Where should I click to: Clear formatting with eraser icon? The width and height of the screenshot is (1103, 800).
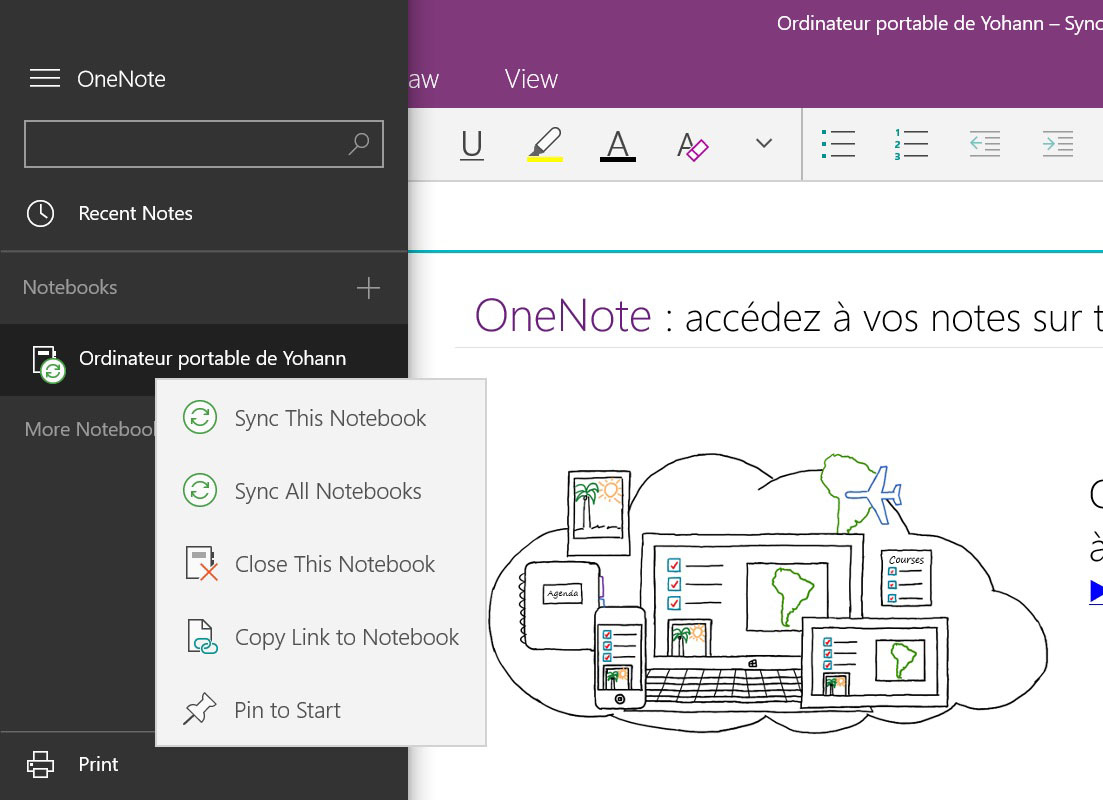(x=692, y=146)
